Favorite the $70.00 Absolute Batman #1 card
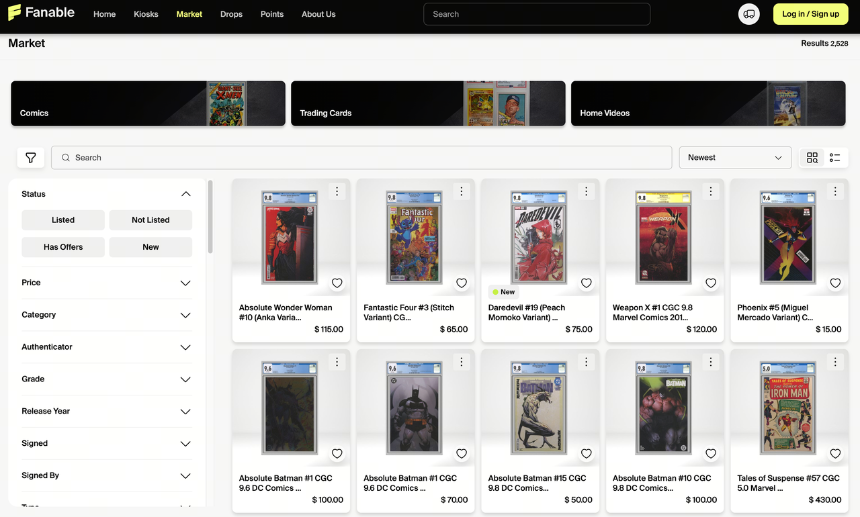Screen dimensions: 860x517 [461, 453]
